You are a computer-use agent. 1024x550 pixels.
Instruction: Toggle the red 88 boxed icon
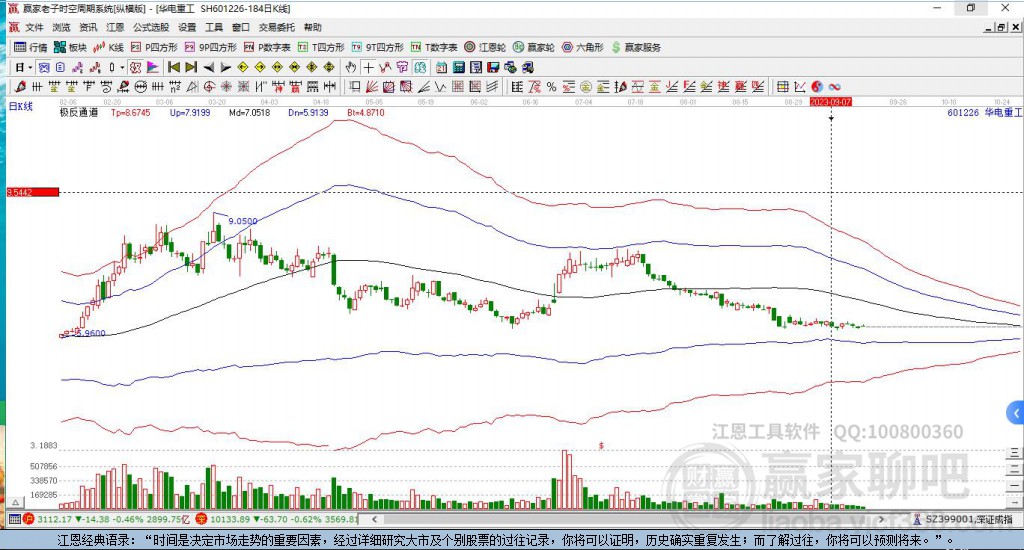pyautogui.click(x=135, y=67)
